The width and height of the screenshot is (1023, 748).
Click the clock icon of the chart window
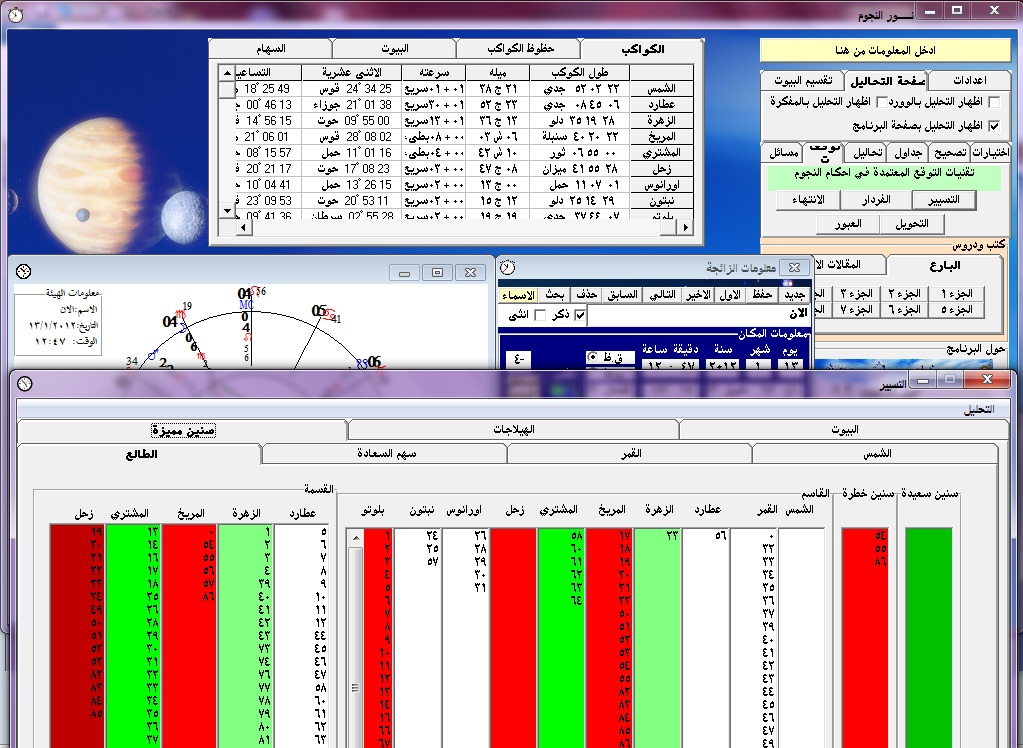click(x=23, y=271)
